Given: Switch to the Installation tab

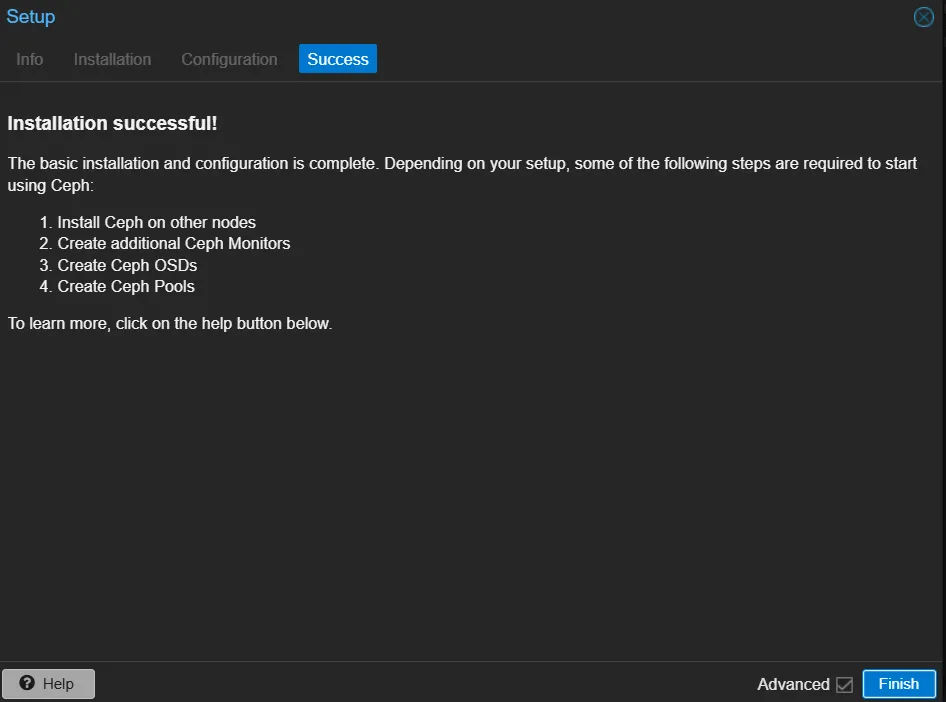Looking at the screenshot, I should click(x=112, y=59).
